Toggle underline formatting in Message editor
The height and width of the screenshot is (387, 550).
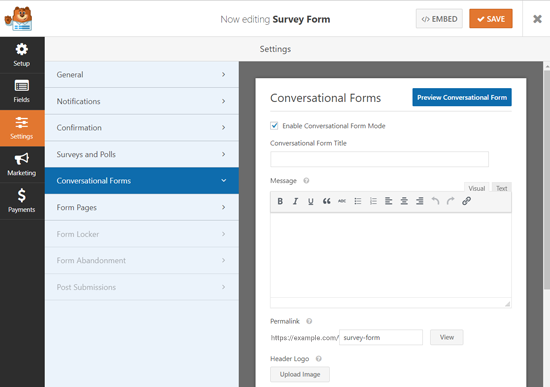click(x=310, y=201)
